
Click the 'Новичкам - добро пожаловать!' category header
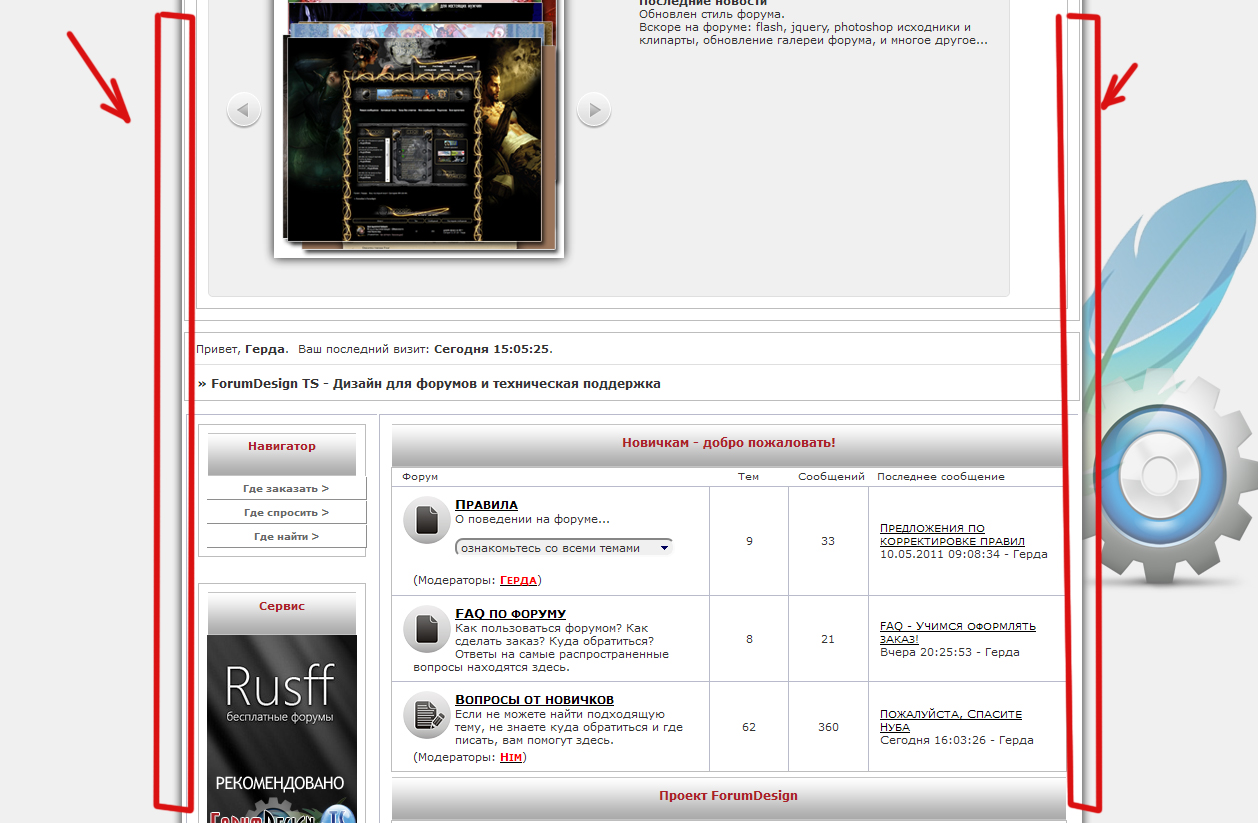pos(728,442)
